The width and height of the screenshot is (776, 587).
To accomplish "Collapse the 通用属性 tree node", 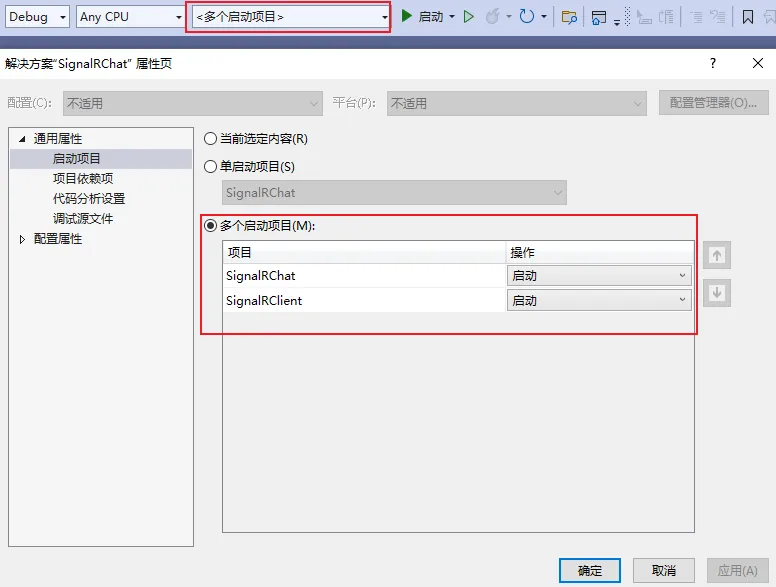I will [x=22, y=139].
